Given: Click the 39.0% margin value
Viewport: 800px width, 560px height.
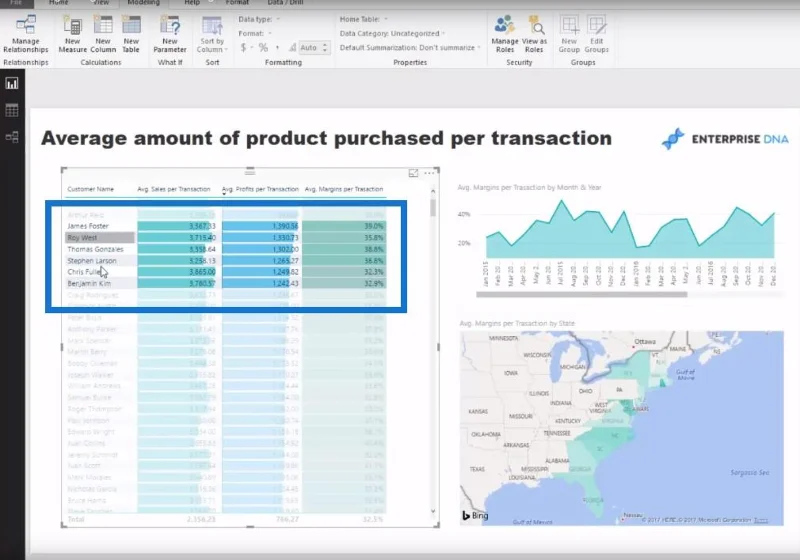Looking at the screenshot, I should tap(374, 226).
